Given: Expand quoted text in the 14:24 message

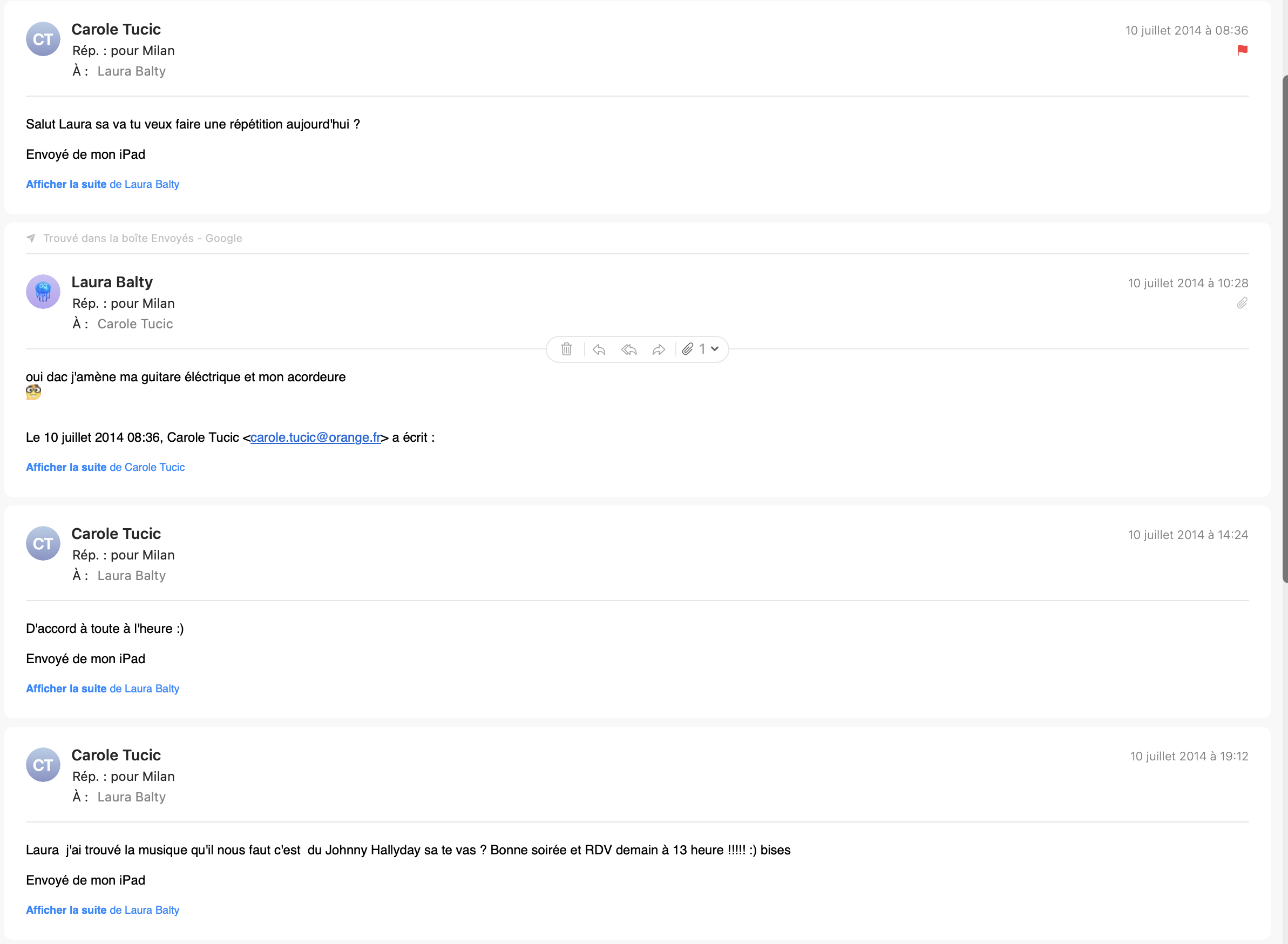Looking at the screenshot, I should pyautogui.click(x=102, y=689).
